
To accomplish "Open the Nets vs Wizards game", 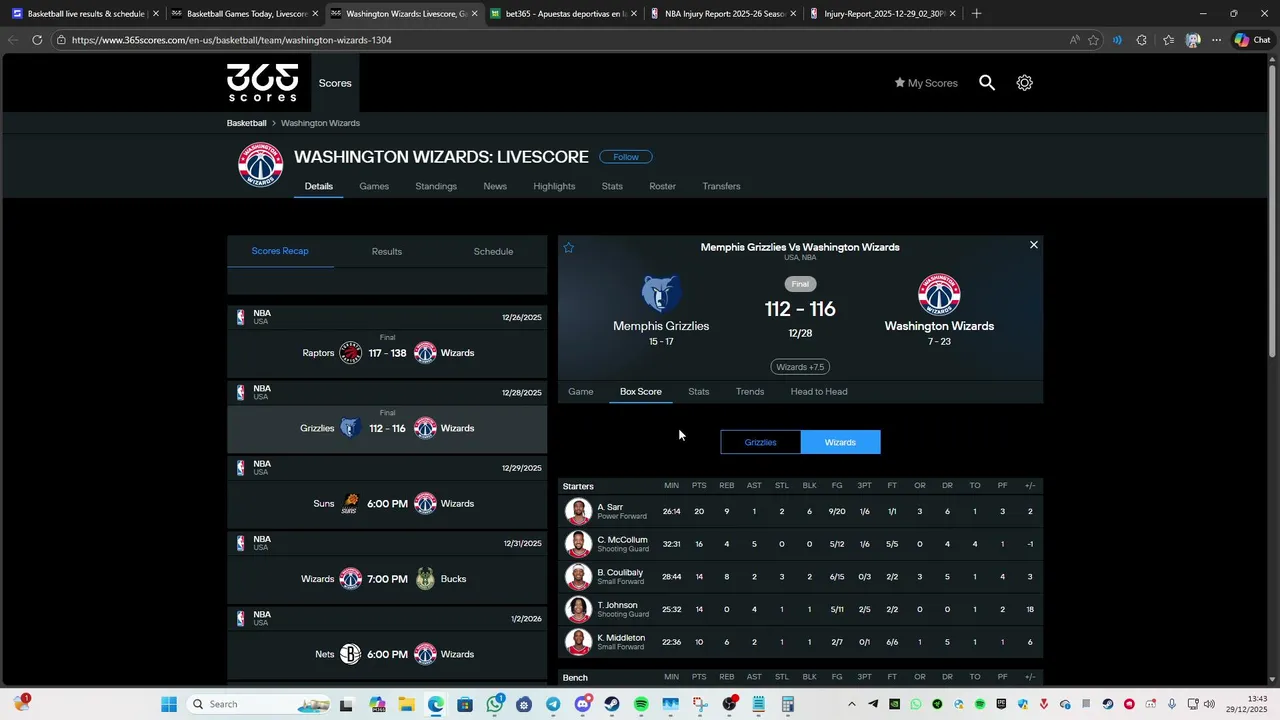I will pyautogui.click(x=387, y=654).
